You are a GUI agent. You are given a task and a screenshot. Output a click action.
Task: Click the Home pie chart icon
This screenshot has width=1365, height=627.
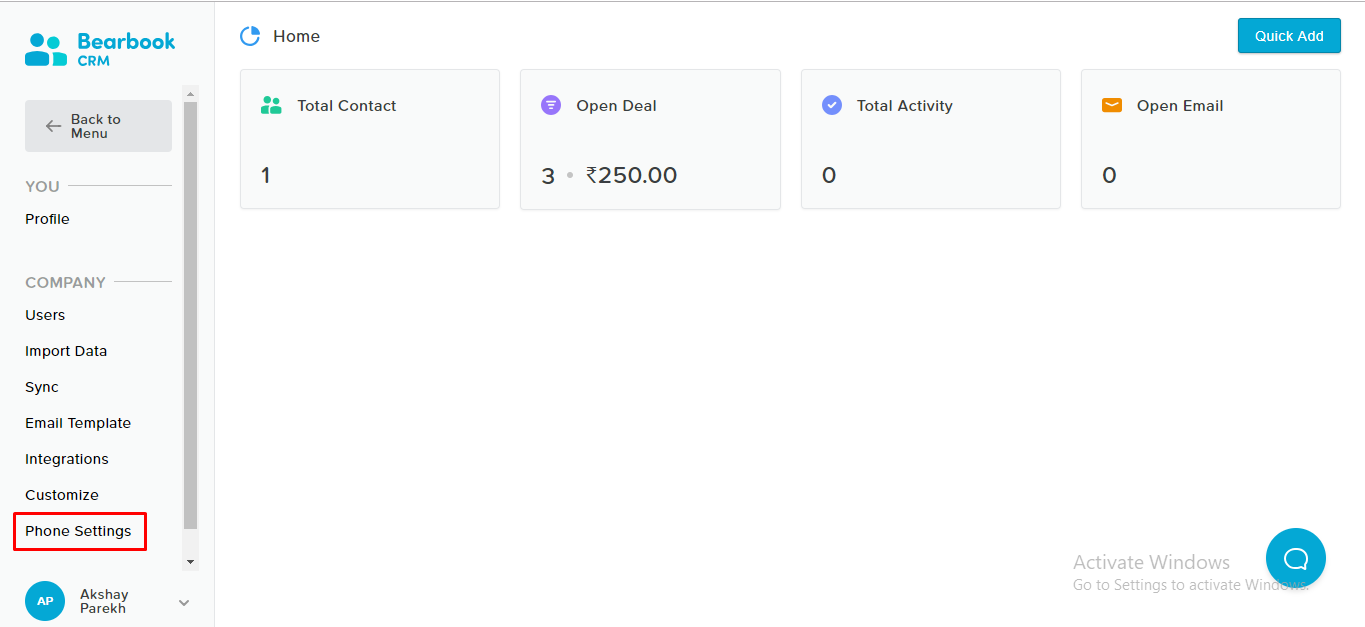tap(250, 36)
